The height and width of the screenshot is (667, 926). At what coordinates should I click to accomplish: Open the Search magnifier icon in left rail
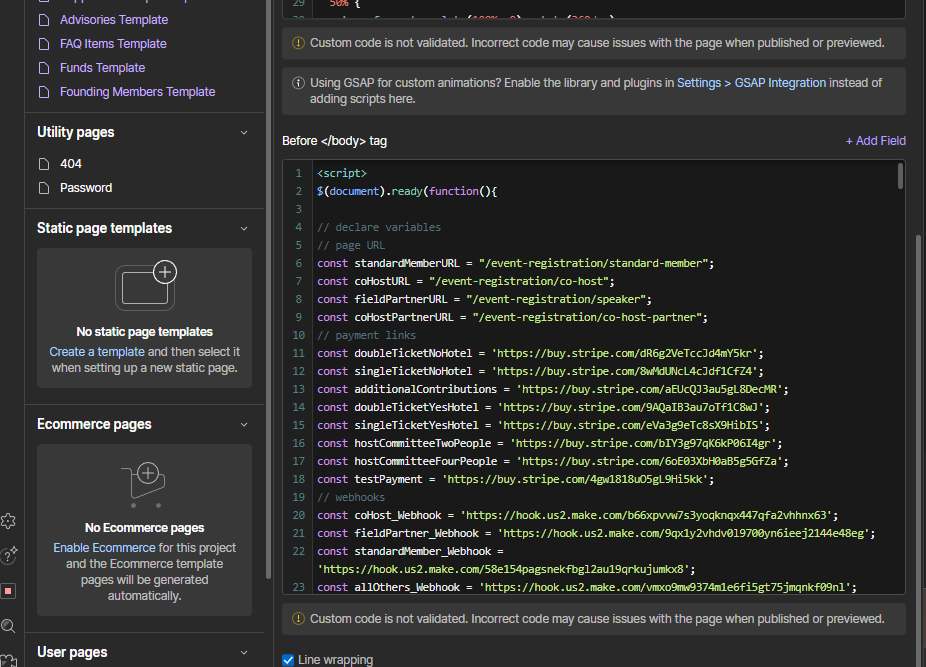(x=9, y=626)
